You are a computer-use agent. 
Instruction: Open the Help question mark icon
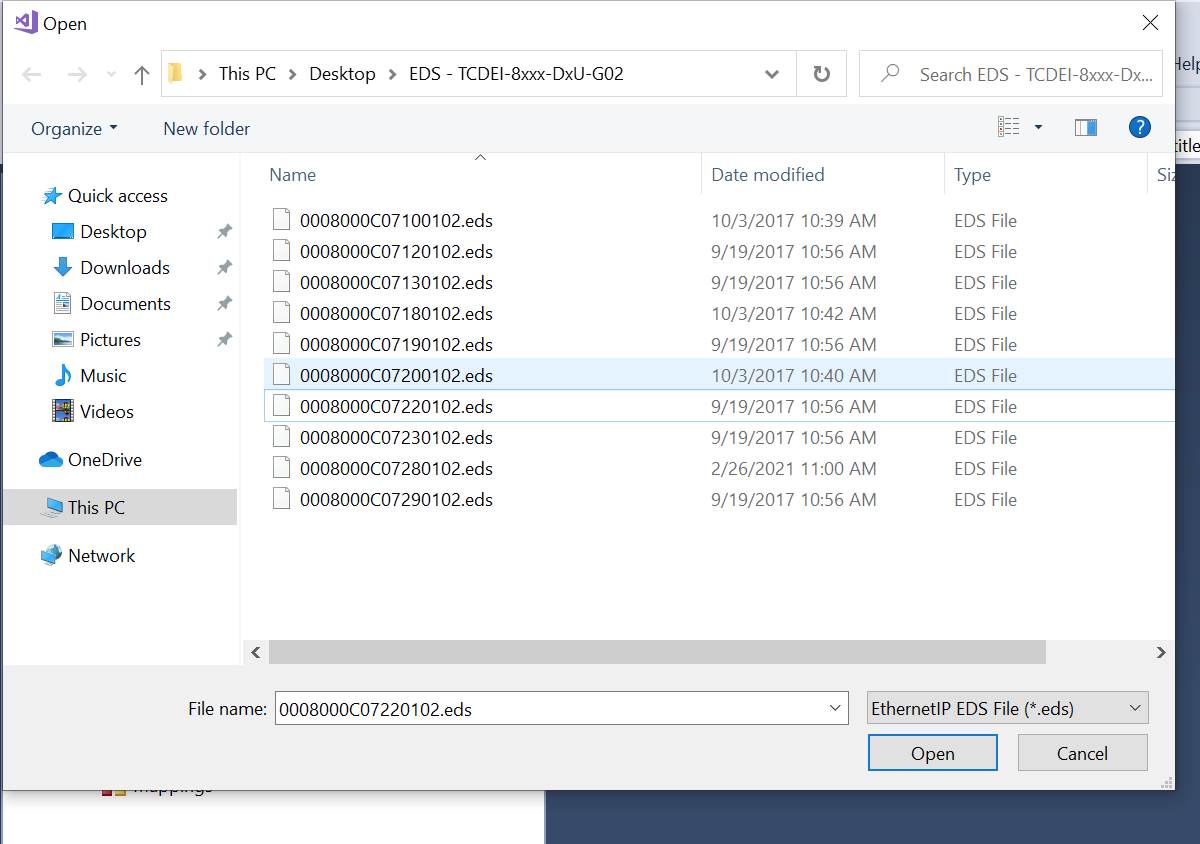(x=1139, y=127)
